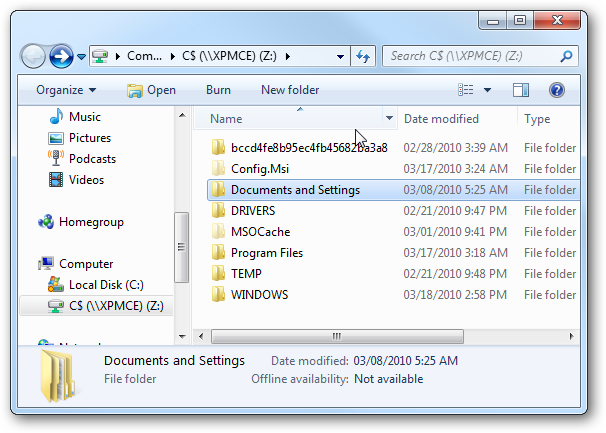
Task: Click navigation pane scroll down arrow
Action: (182, 337)
